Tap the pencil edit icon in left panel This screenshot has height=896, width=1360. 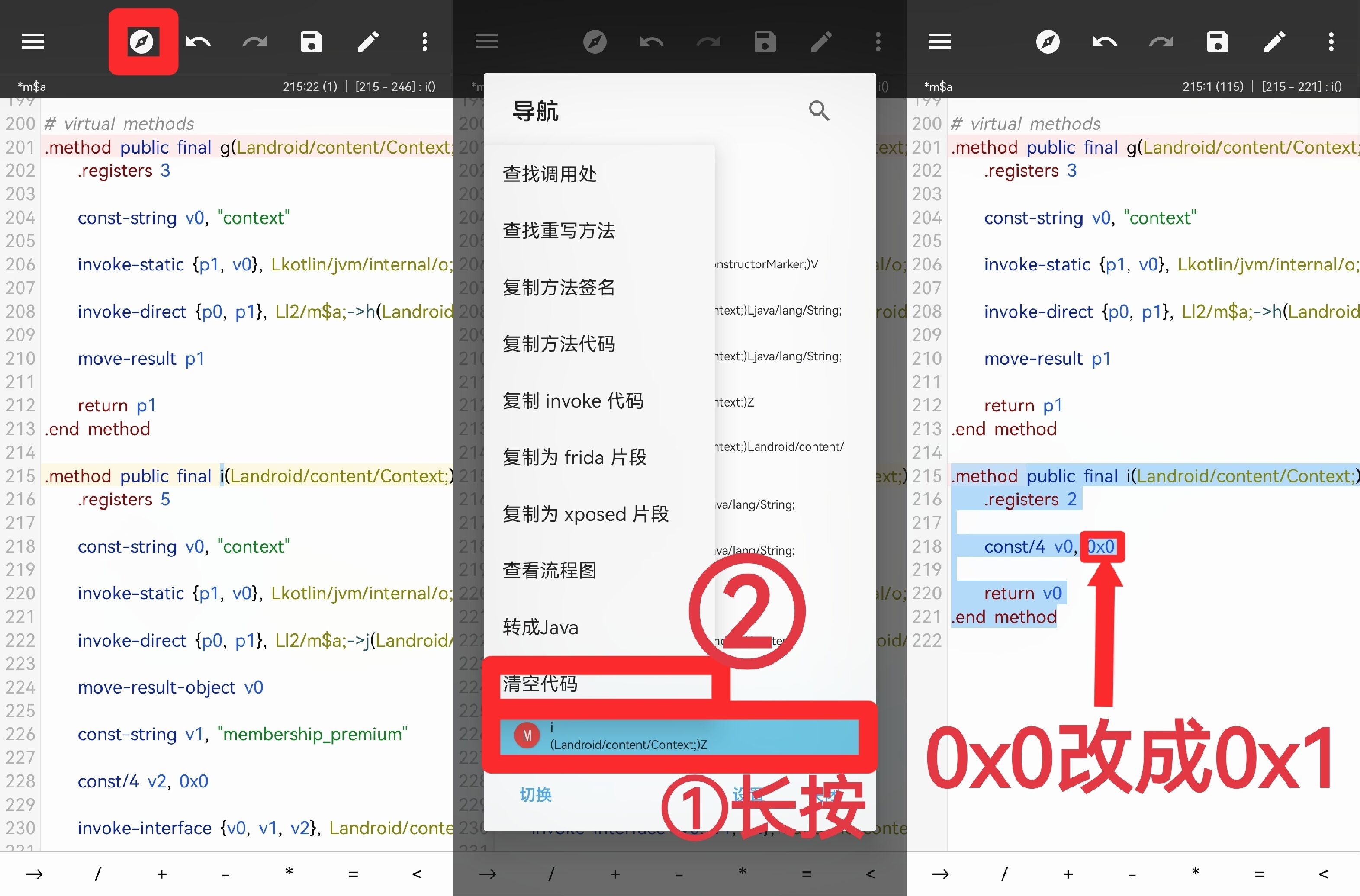[x=368, y=42]
